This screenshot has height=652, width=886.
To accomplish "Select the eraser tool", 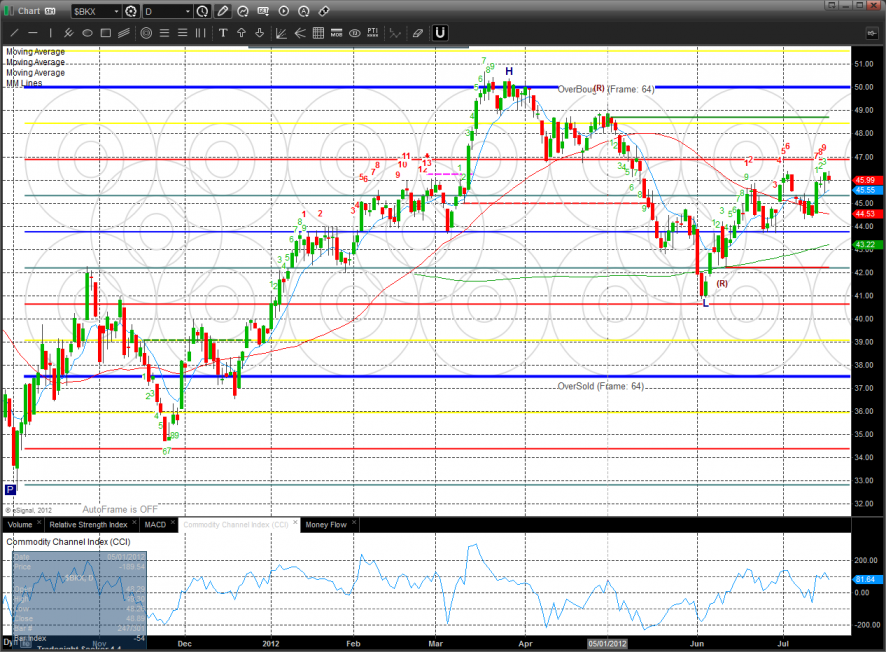I will click(x=417, y=33).
